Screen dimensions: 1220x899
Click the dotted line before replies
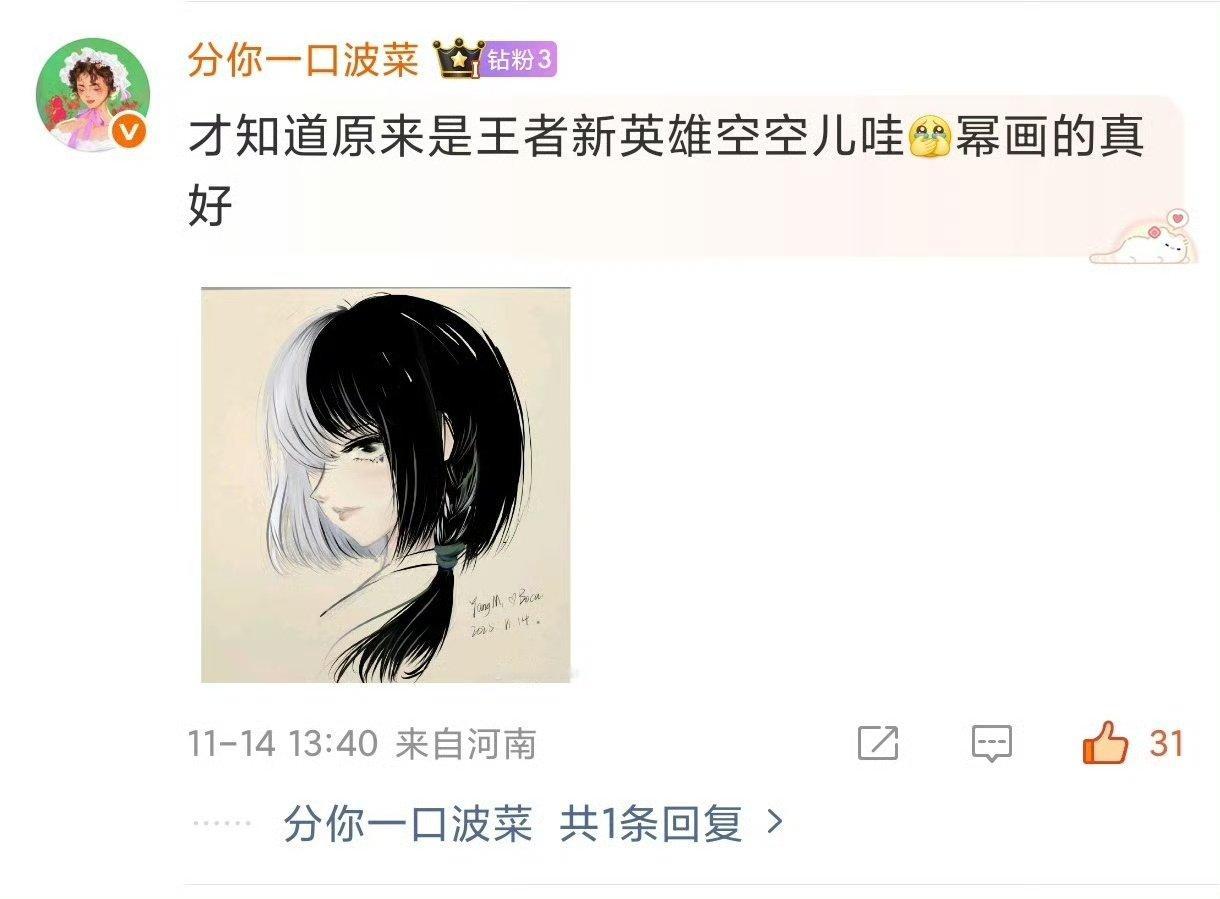tap(220, 824)
